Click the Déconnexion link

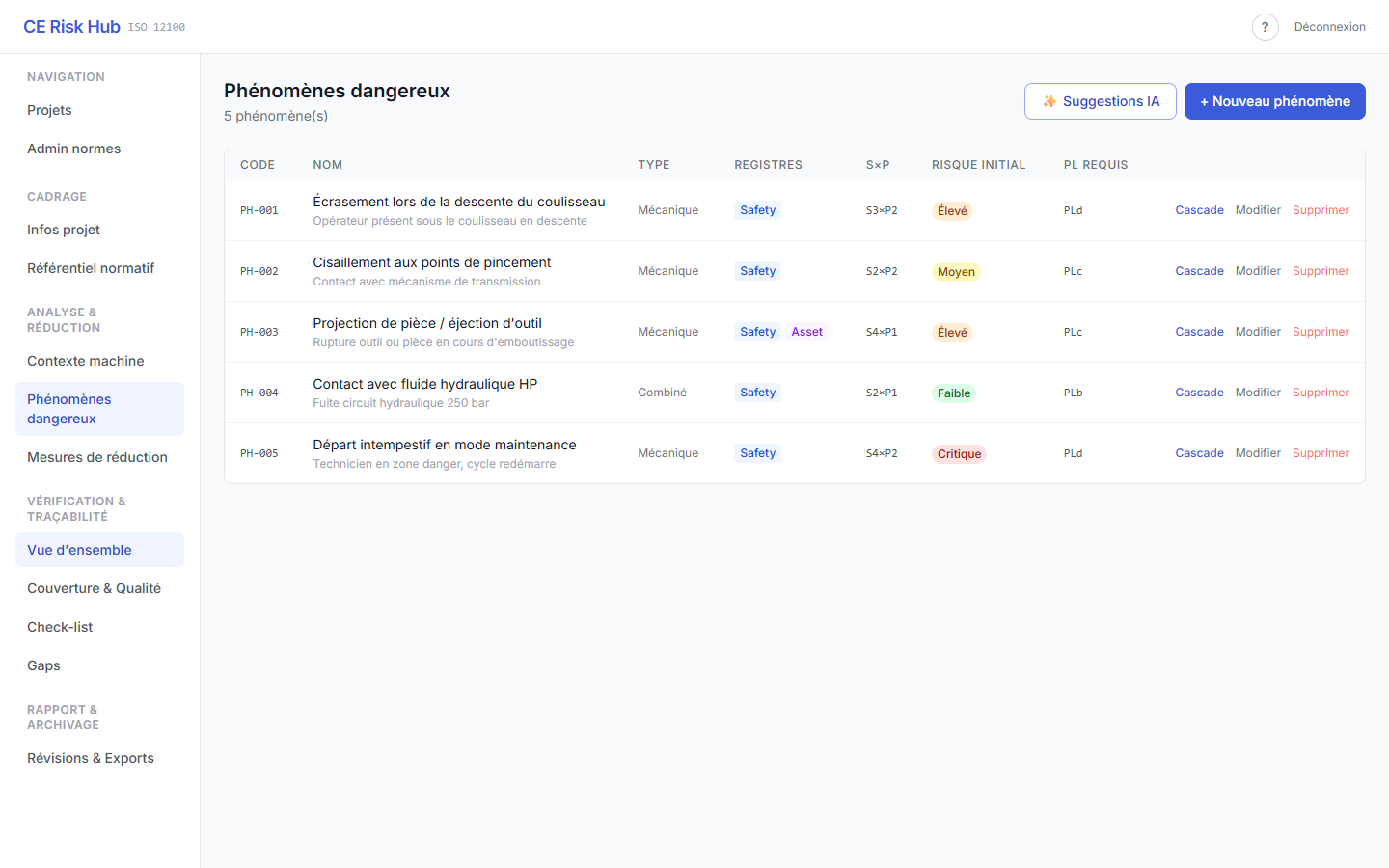point(1329,27)
